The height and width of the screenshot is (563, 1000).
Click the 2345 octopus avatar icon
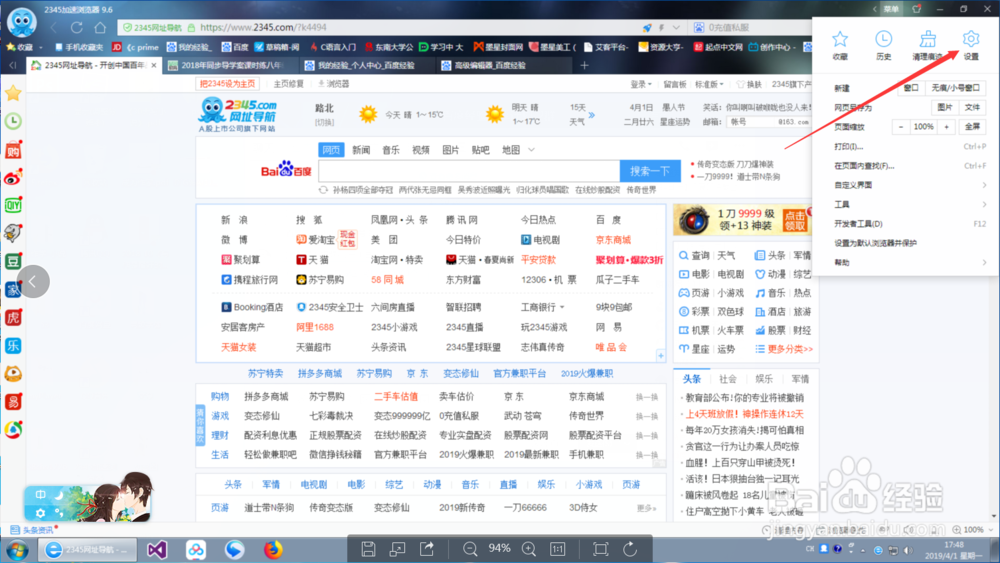pos(22,22)
